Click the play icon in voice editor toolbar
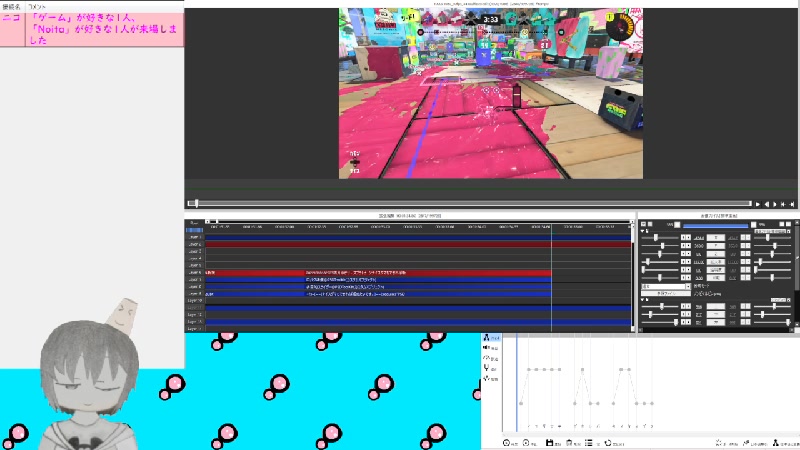 coord(507,442)
